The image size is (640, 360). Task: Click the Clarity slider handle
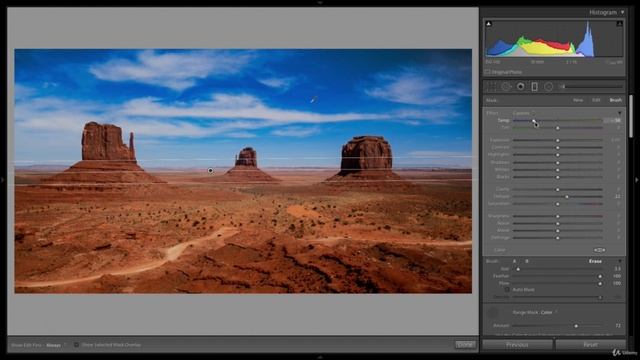coord(558,190)
